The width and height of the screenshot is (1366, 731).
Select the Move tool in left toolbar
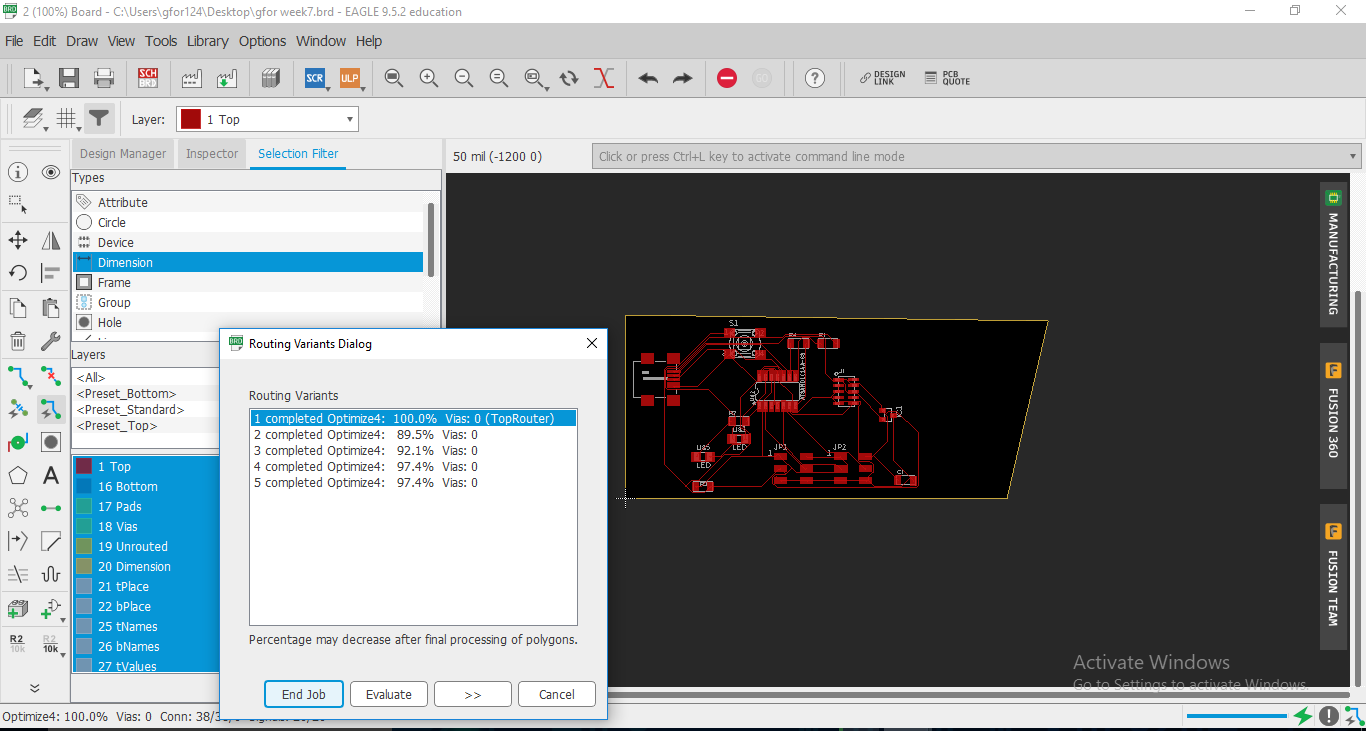click(18, 240)
